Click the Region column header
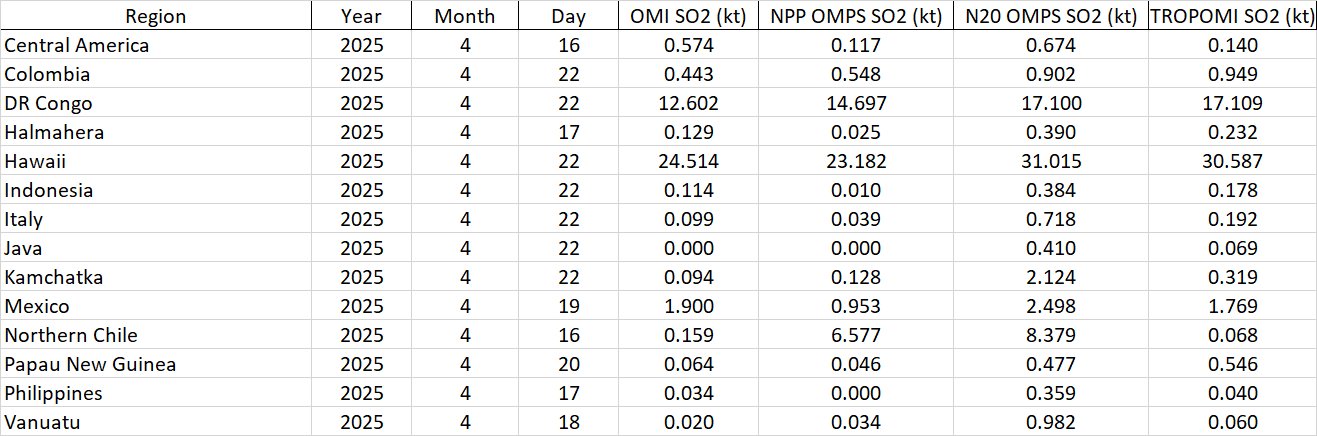1317x436 pixels. click(155, 16)
